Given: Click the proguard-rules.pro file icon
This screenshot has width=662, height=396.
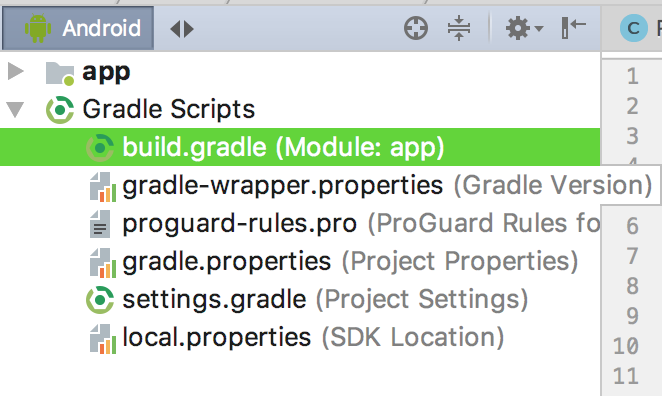Looking at the screenshot, I should tap(100, 224).
